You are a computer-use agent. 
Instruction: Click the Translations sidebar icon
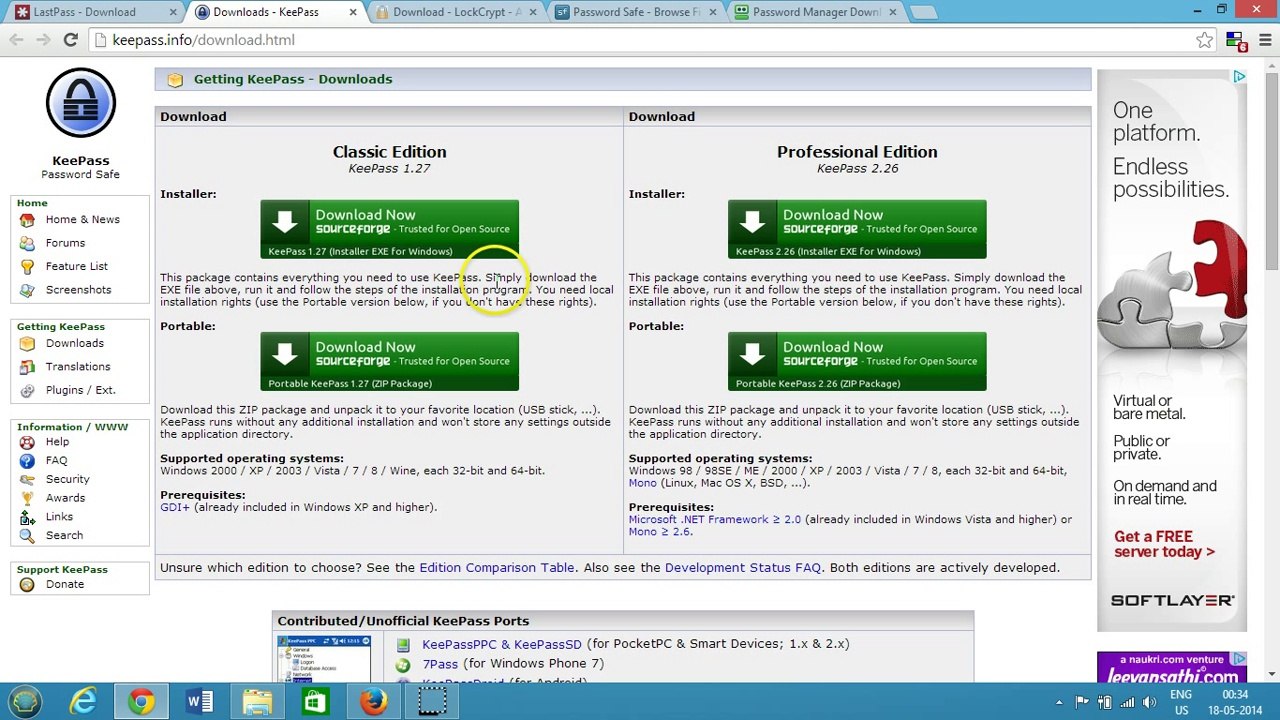point(27,367)
